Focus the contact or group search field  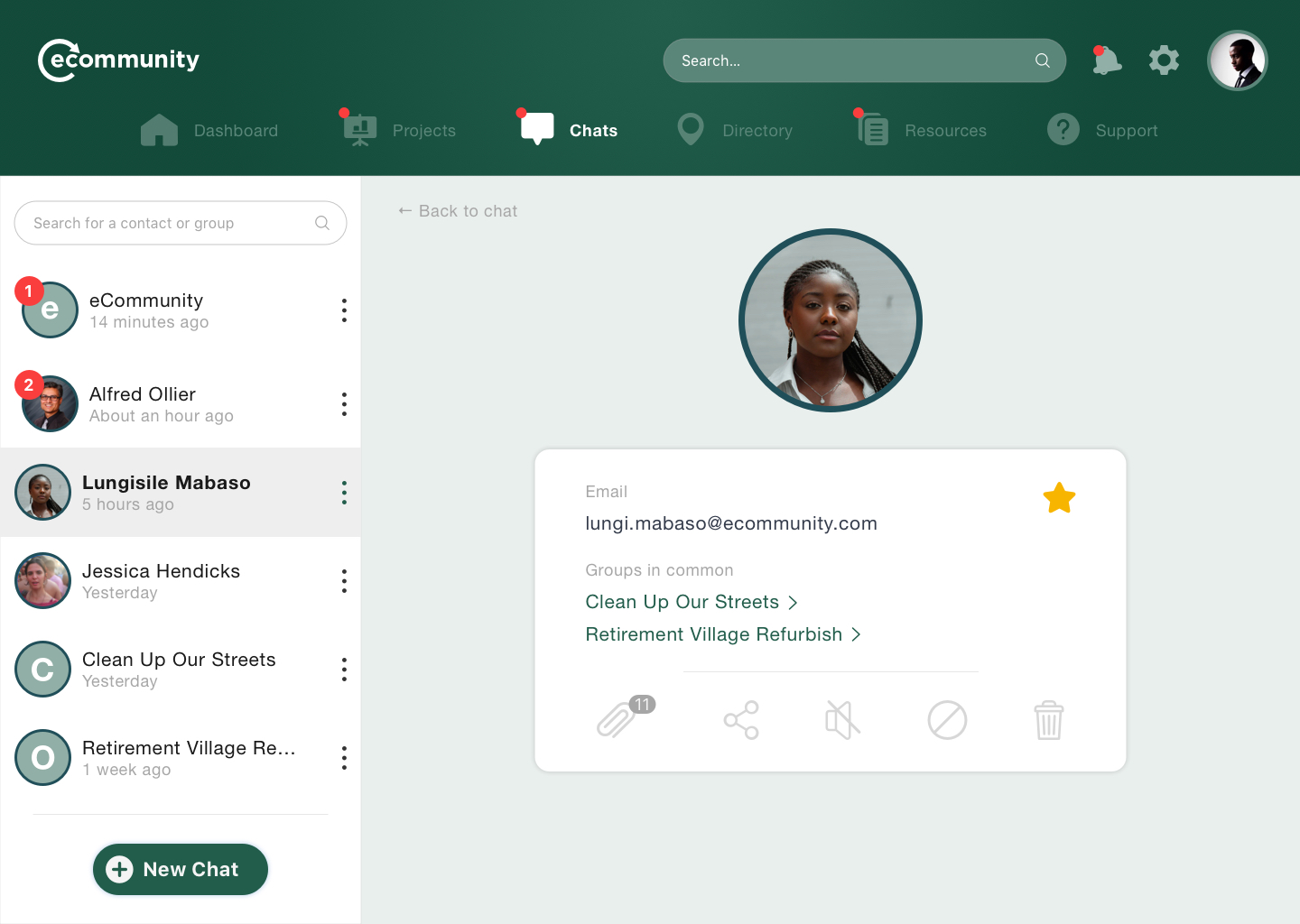tap(181, 223)
